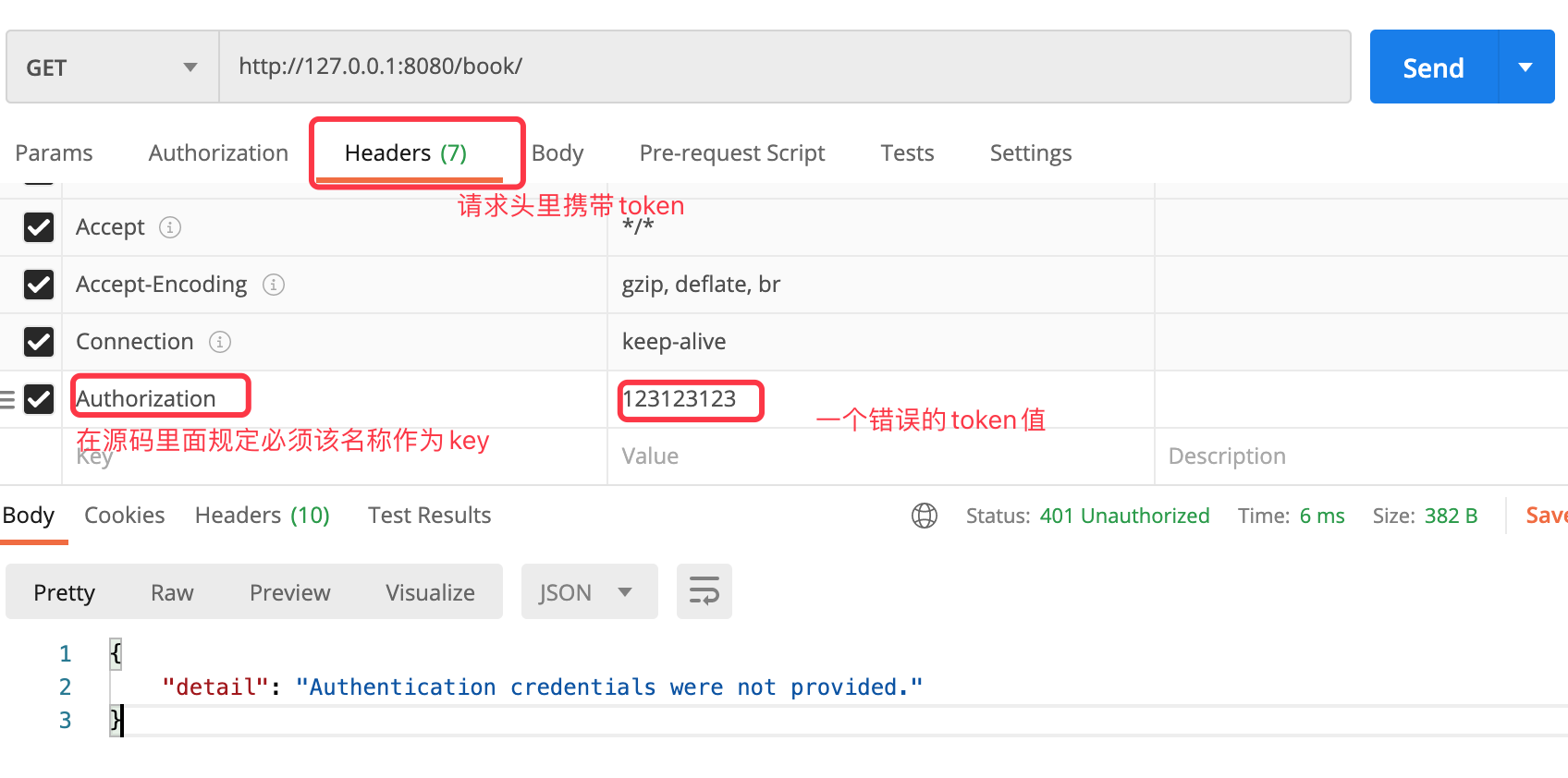Uncheck the Accept header checkbox

39,227
